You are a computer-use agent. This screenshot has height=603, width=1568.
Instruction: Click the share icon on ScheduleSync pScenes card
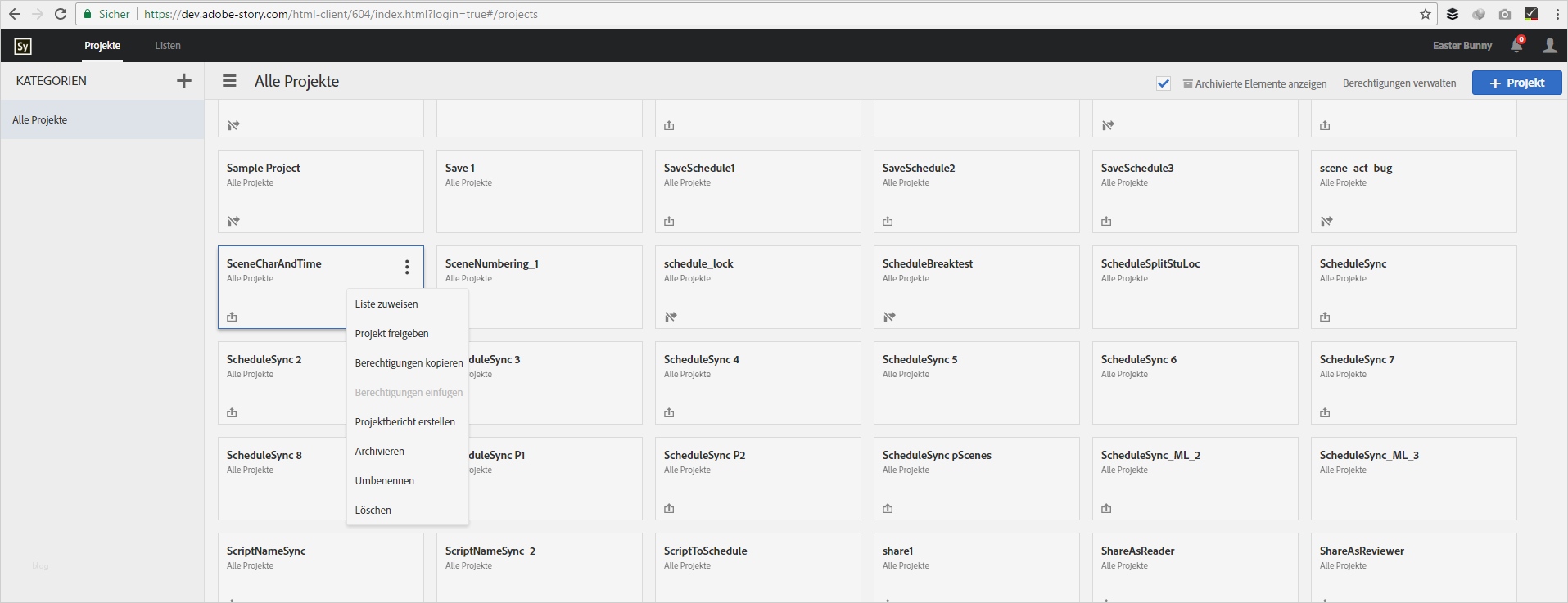click(888, 508)
